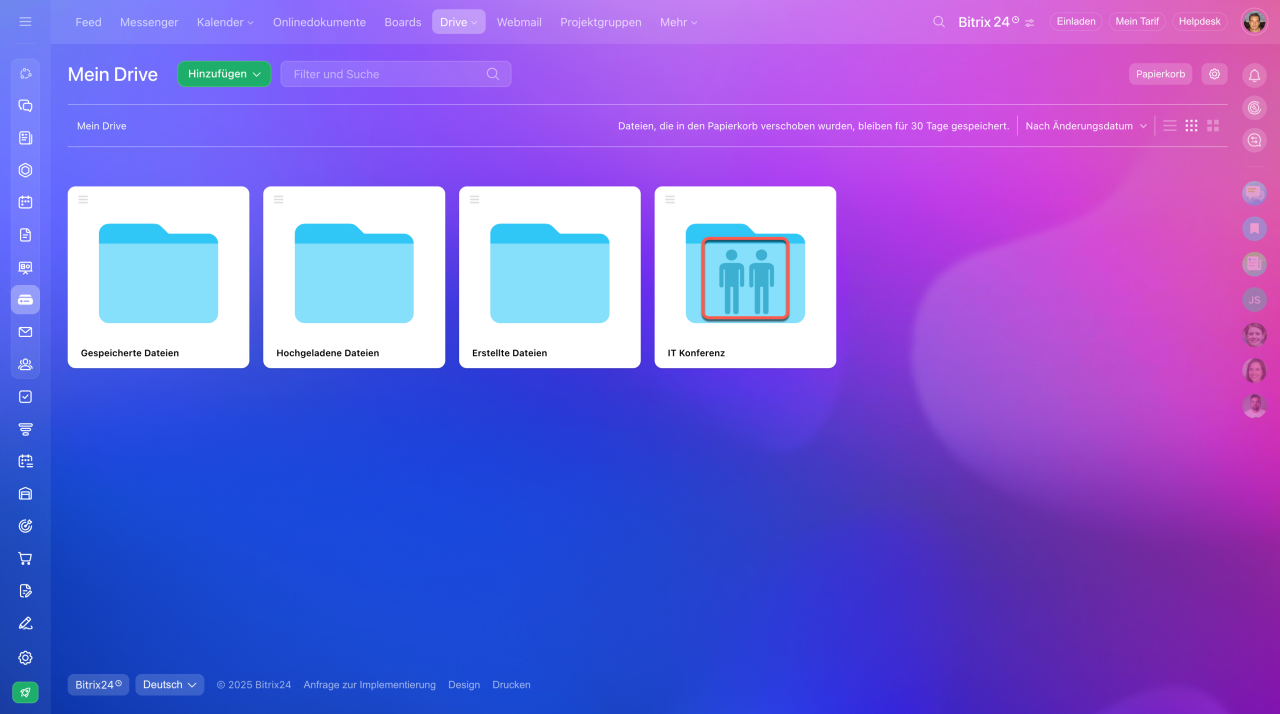Open the Hochgeladene Dateien folder
The width and height of the screenshot is (1280, 714).
coord(354,277)
